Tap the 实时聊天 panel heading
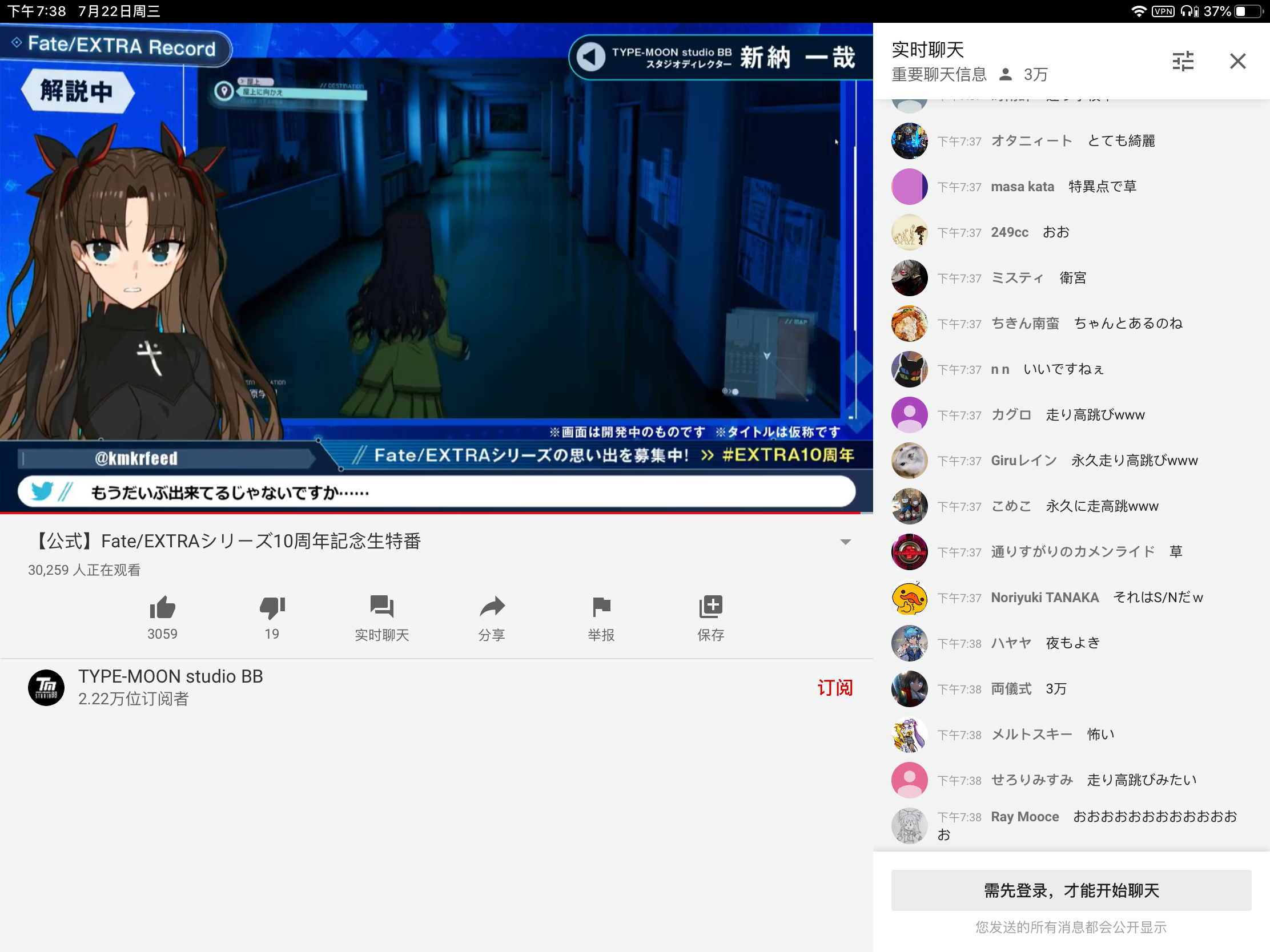Viewport: 1270px width, 952px height. [x=928, y=49]
